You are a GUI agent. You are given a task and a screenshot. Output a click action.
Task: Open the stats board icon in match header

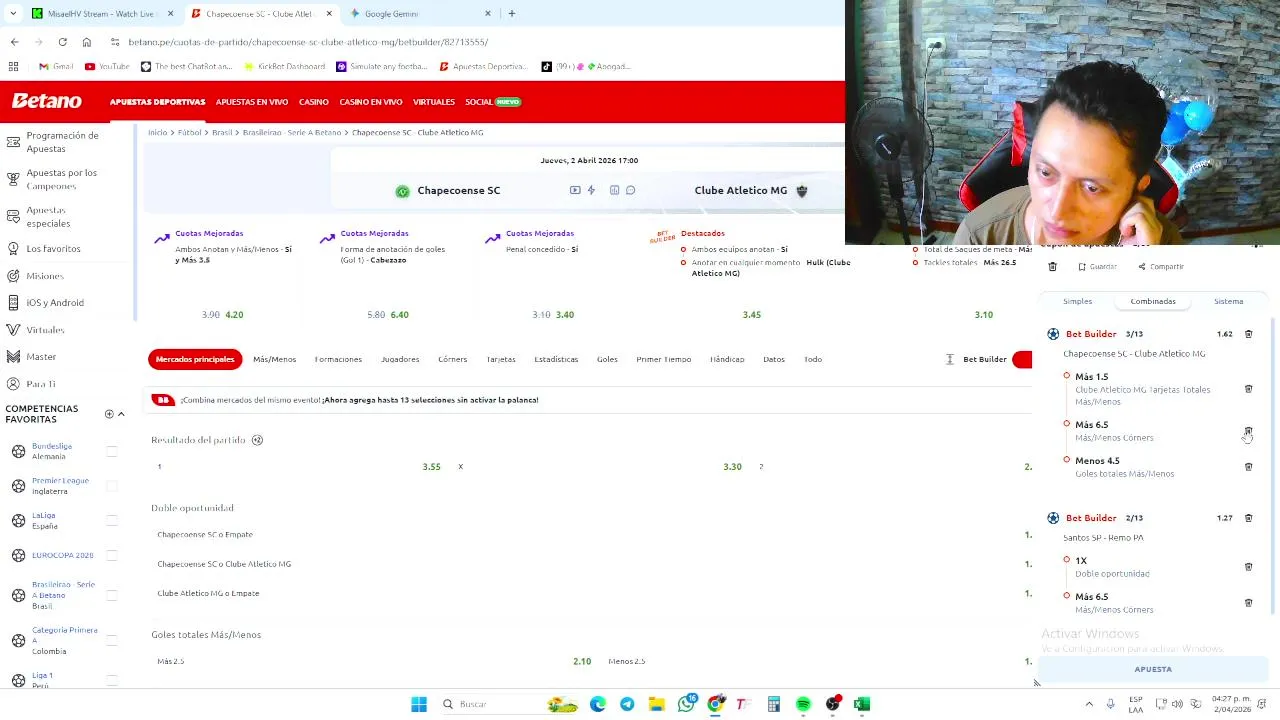[615, 190]
